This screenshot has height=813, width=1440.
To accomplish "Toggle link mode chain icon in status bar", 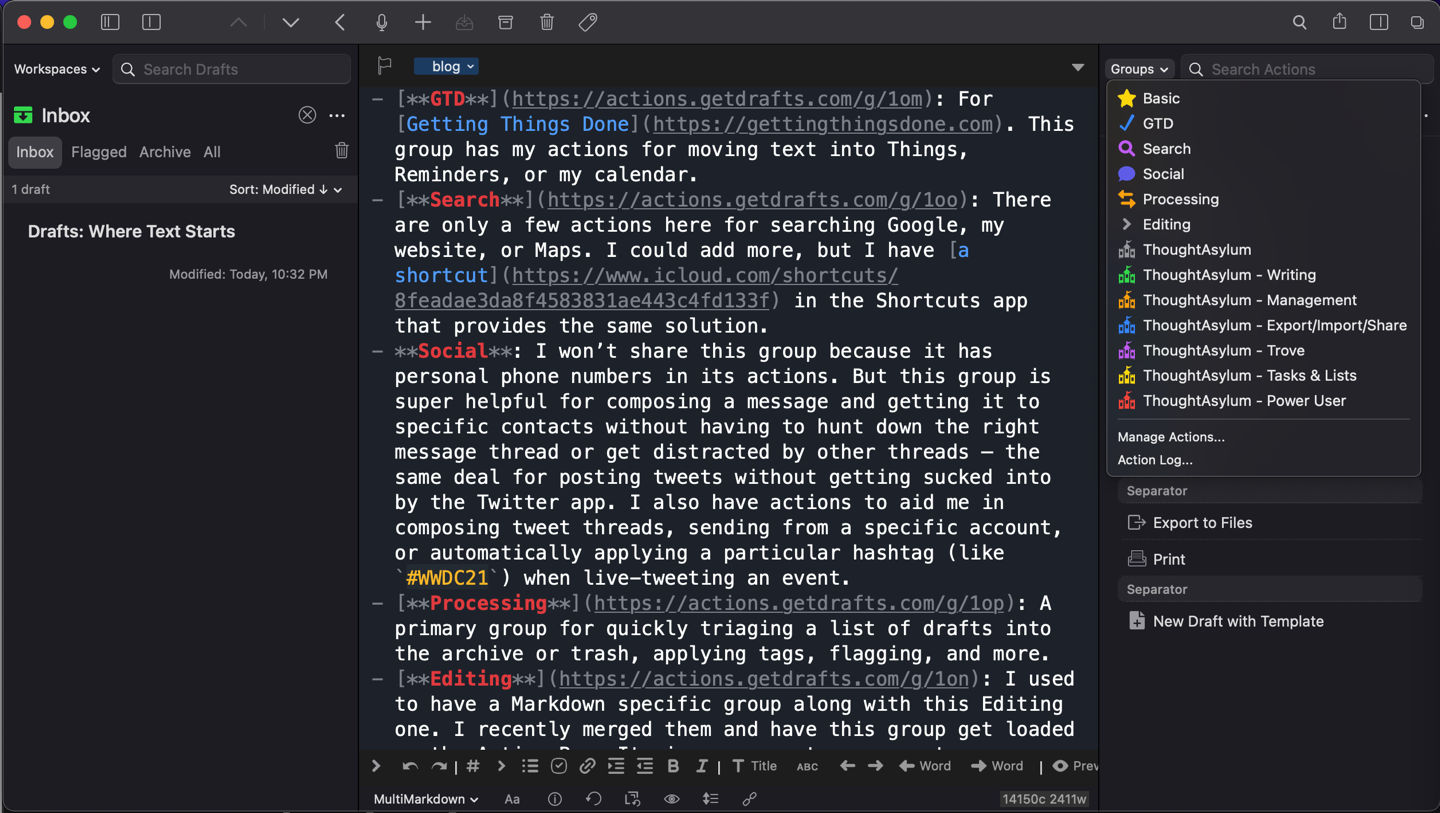I will [x=749, y=799].
